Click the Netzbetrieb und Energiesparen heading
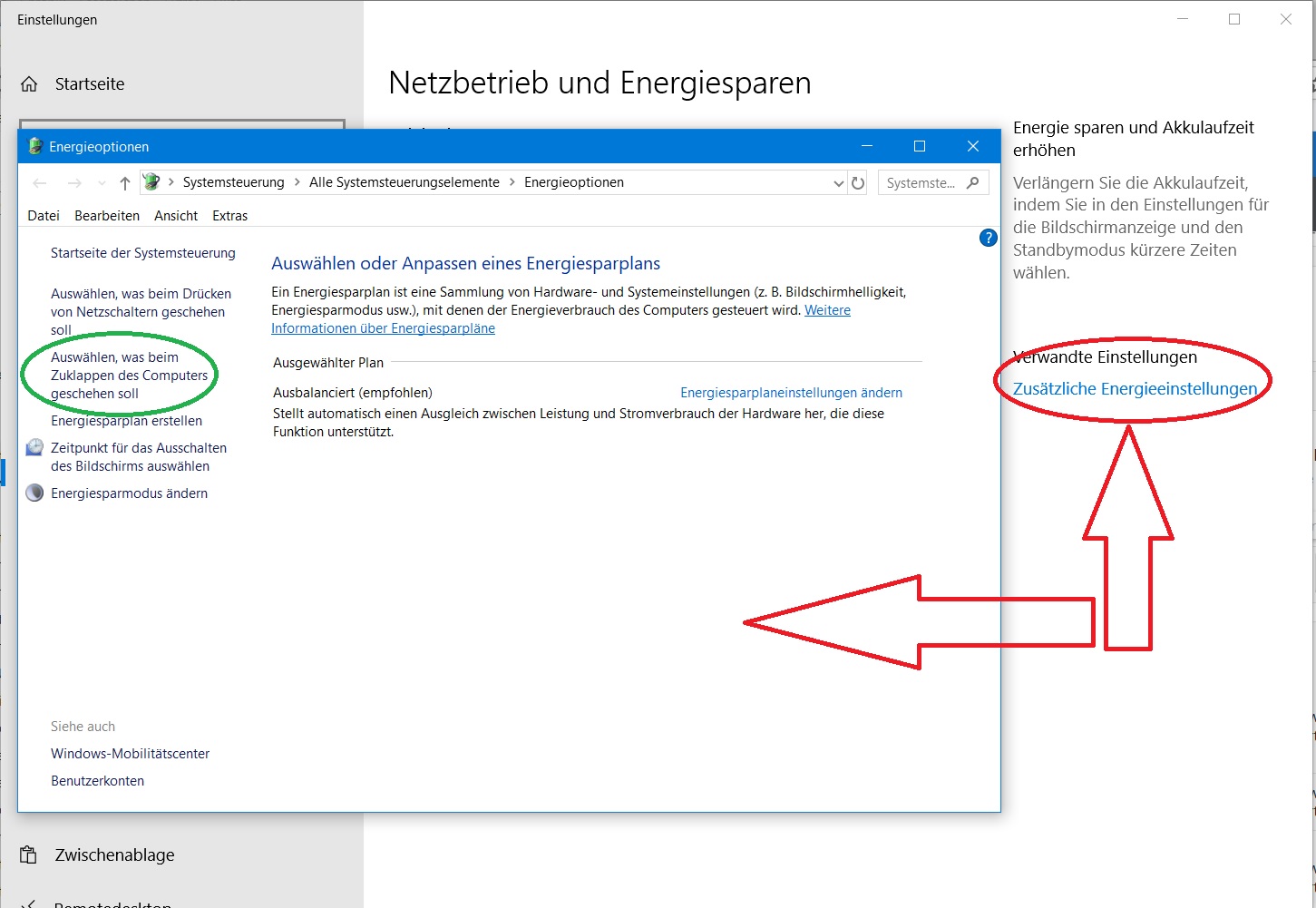Viewport: 1316px width, 908px height. (600, 83)
